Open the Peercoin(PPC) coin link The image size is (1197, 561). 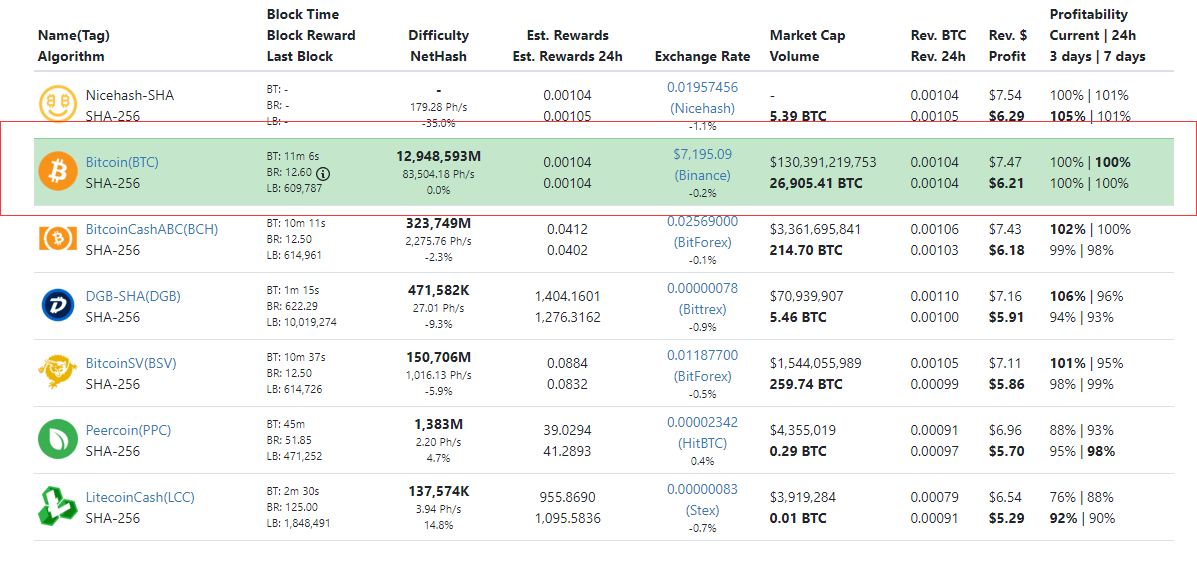[128, 430]
